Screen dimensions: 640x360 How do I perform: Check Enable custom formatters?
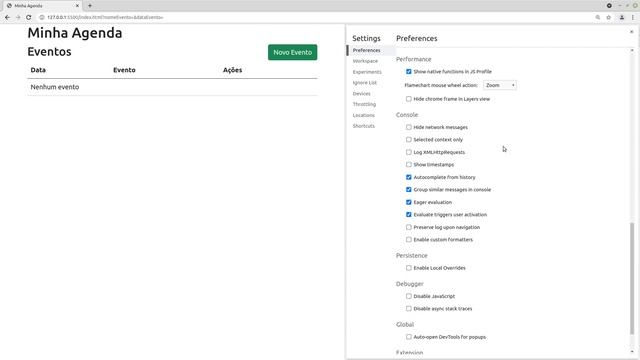409,240
